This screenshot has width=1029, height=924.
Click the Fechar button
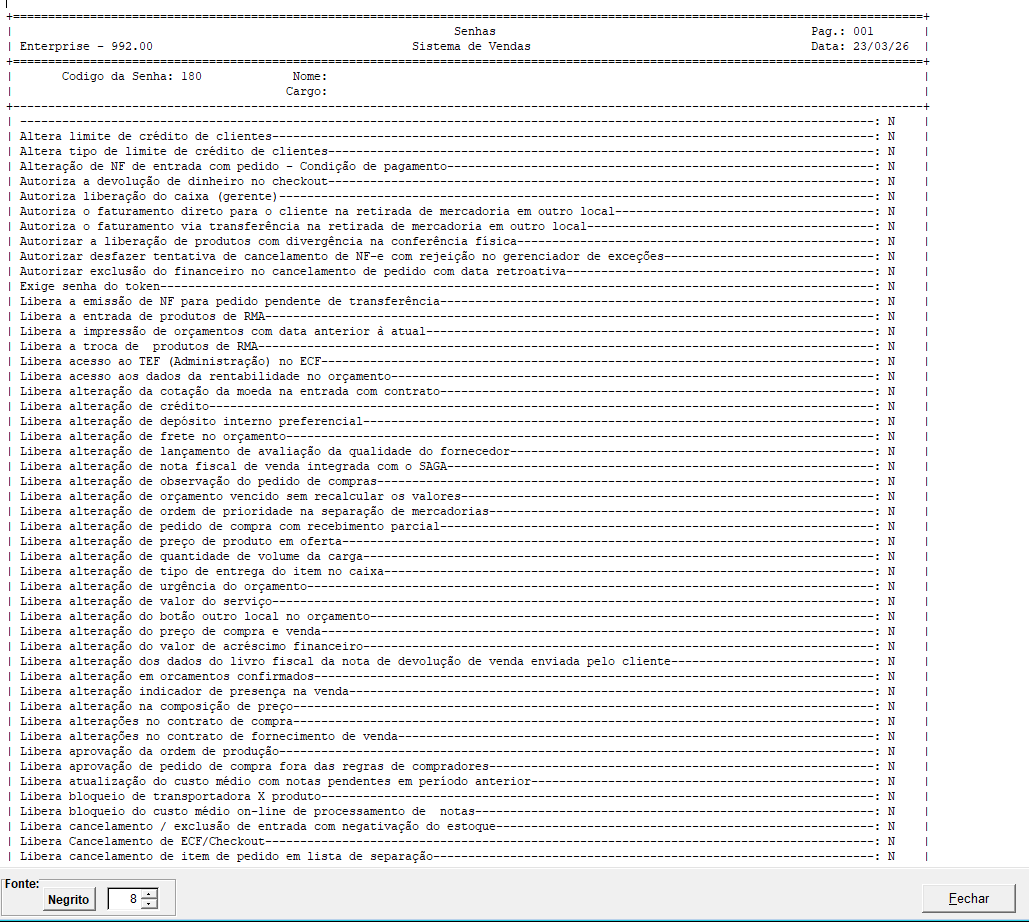coord(968,899)
